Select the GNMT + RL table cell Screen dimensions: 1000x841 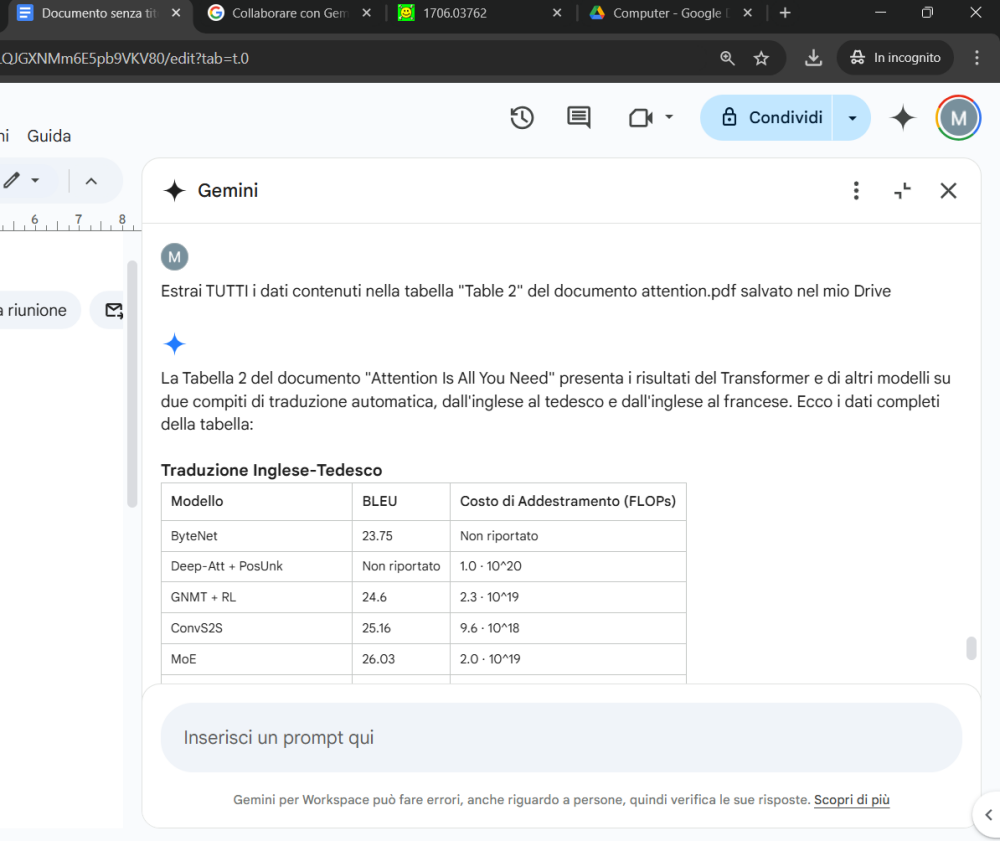point(257,597)
